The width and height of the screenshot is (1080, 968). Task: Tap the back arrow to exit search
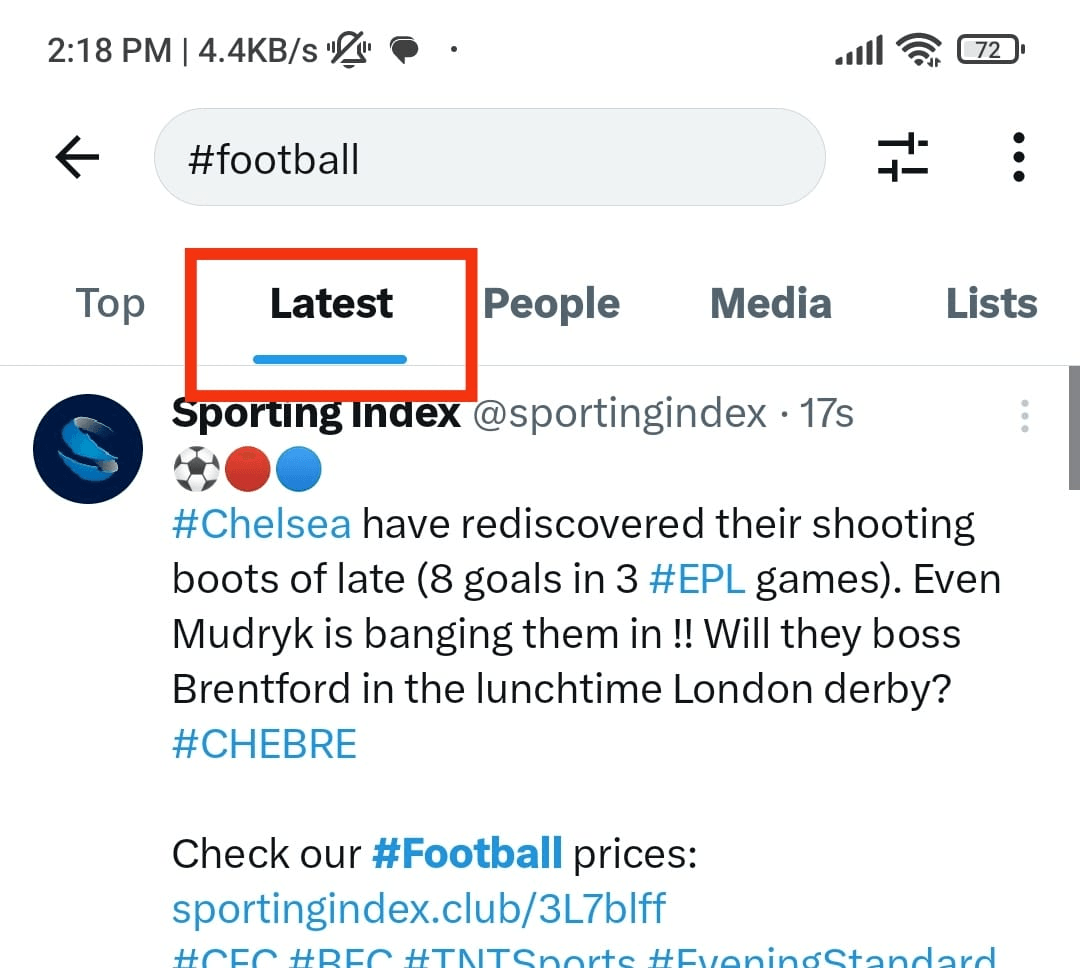coord(76,156)
